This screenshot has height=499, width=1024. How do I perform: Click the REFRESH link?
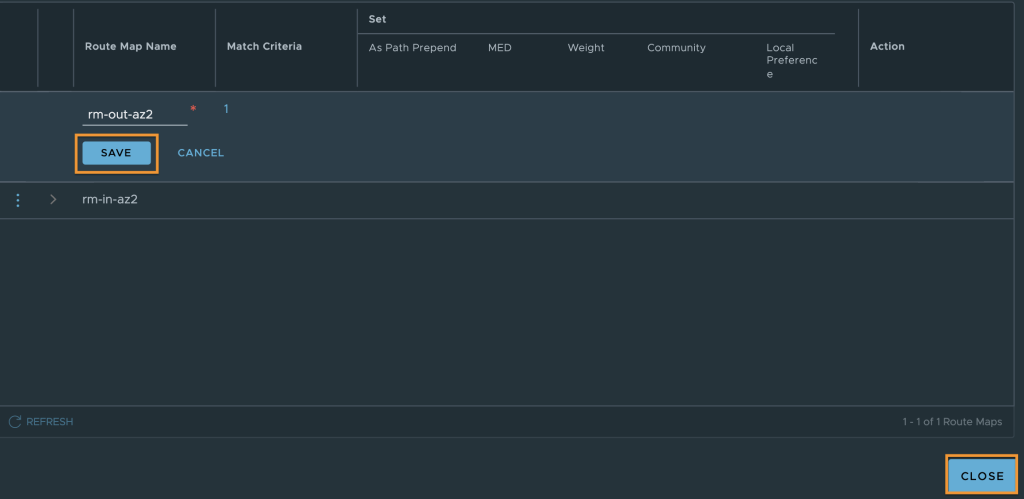(50, 422)
